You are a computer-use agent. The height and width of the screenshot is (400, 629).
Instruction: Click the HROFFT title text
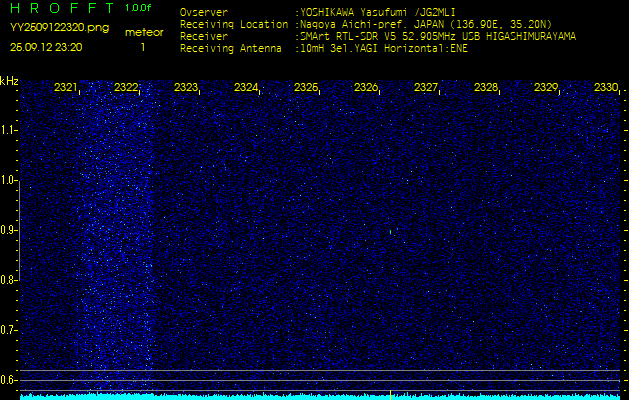(x=60, y=8)
